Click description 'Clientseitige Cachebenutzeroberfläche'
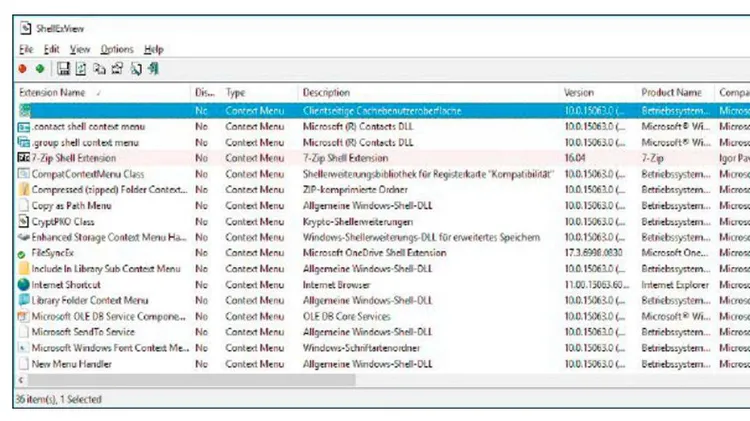The height and width of the screenshot is (421, 750). pyautogui.click(x=382, y=111)
